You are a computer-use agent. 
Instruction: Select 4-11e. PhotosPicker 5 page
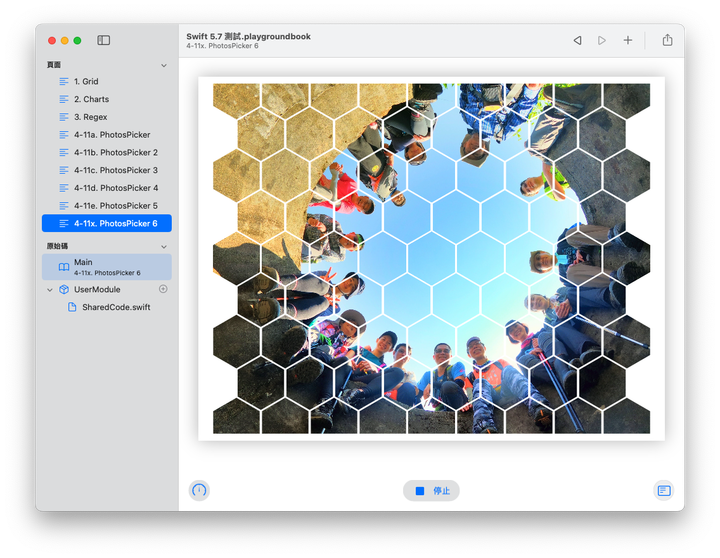(107, 206)
